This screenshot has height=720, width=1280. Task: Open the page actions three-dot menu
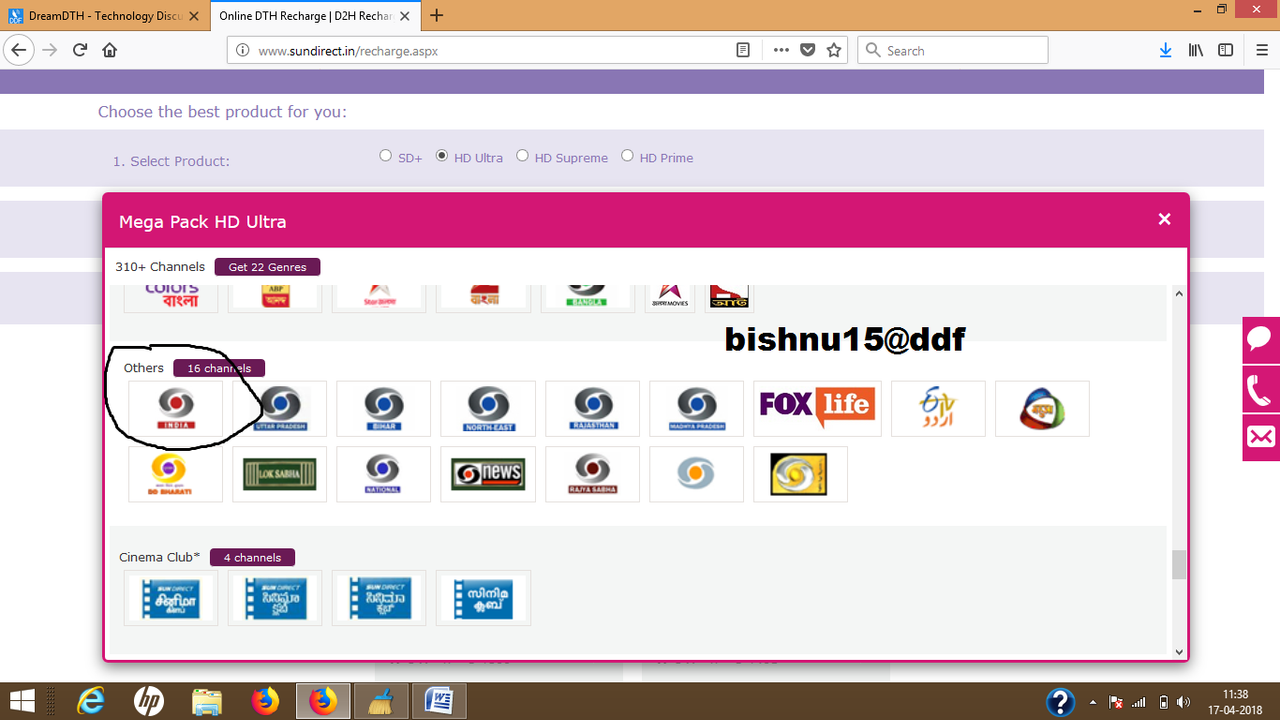(780, 50)
